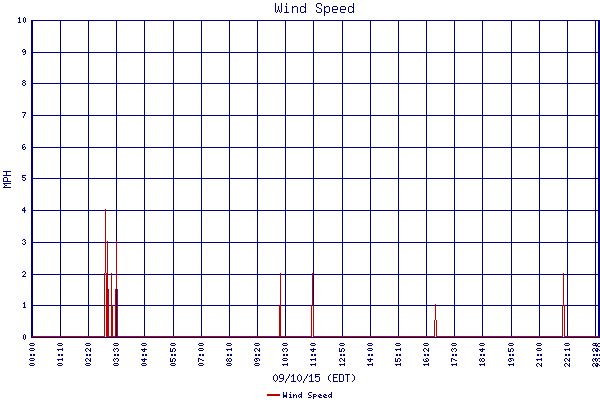
Task: Click the '08:10' time tick label
Action: 229,354
